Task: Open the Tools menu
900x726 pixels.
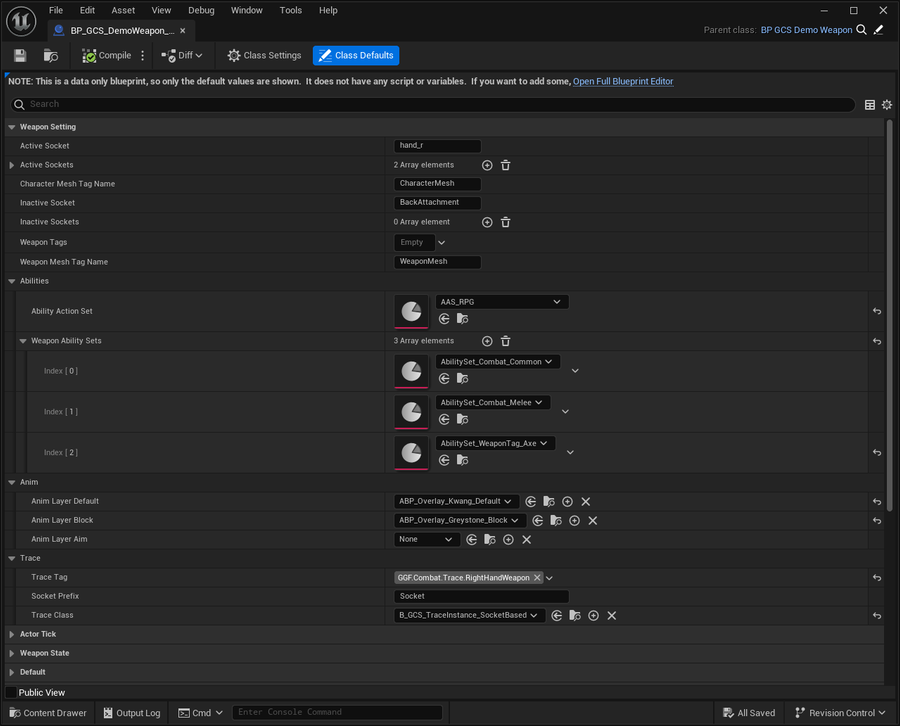Action: pyautogui.click(x=290, y=10)
